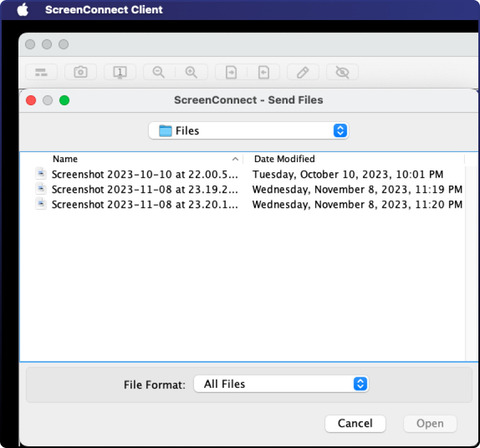Viewport: 480px width, 448px height.
Task: Open the All Files format dropdown
Action: coord(281,384)
